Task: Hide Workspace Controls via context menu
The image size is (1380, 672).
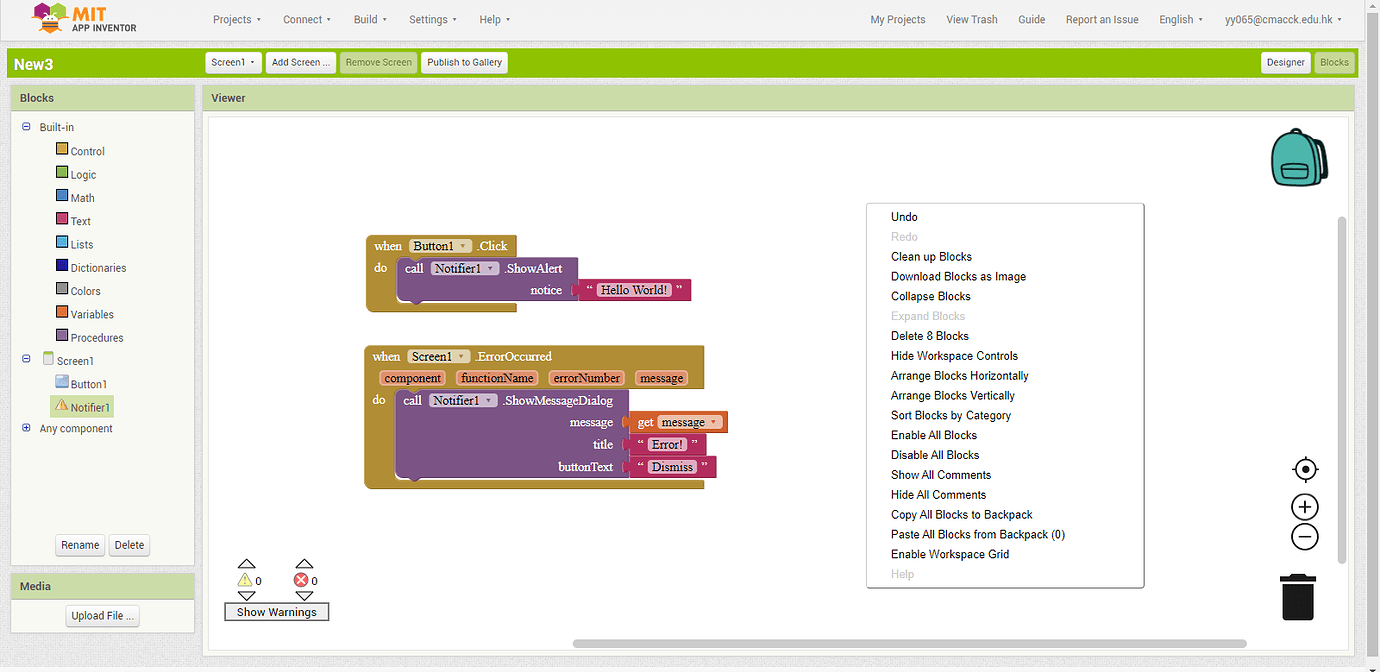Action: 953,355
